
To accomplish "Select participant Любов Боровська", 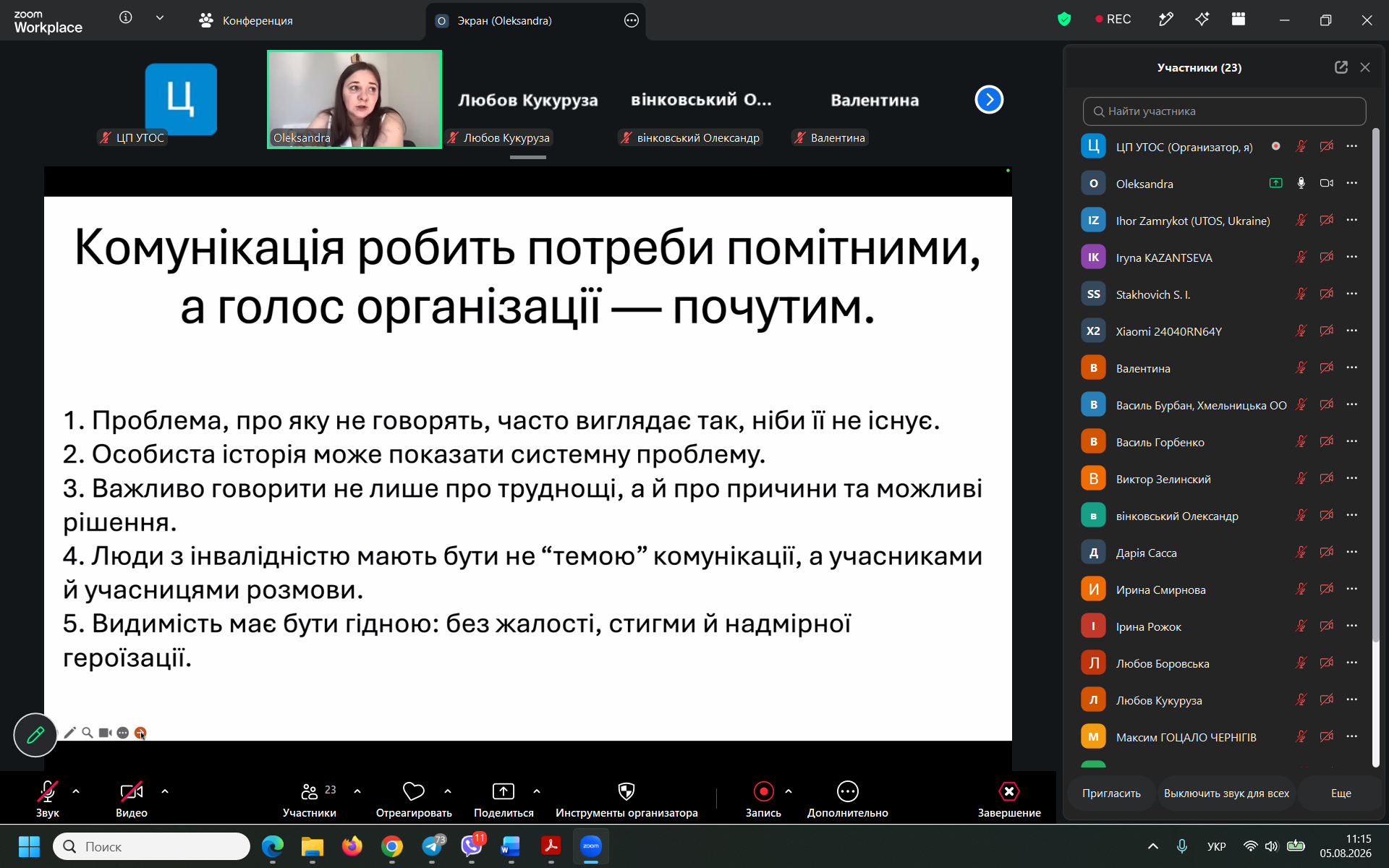I will [1220, 663].
